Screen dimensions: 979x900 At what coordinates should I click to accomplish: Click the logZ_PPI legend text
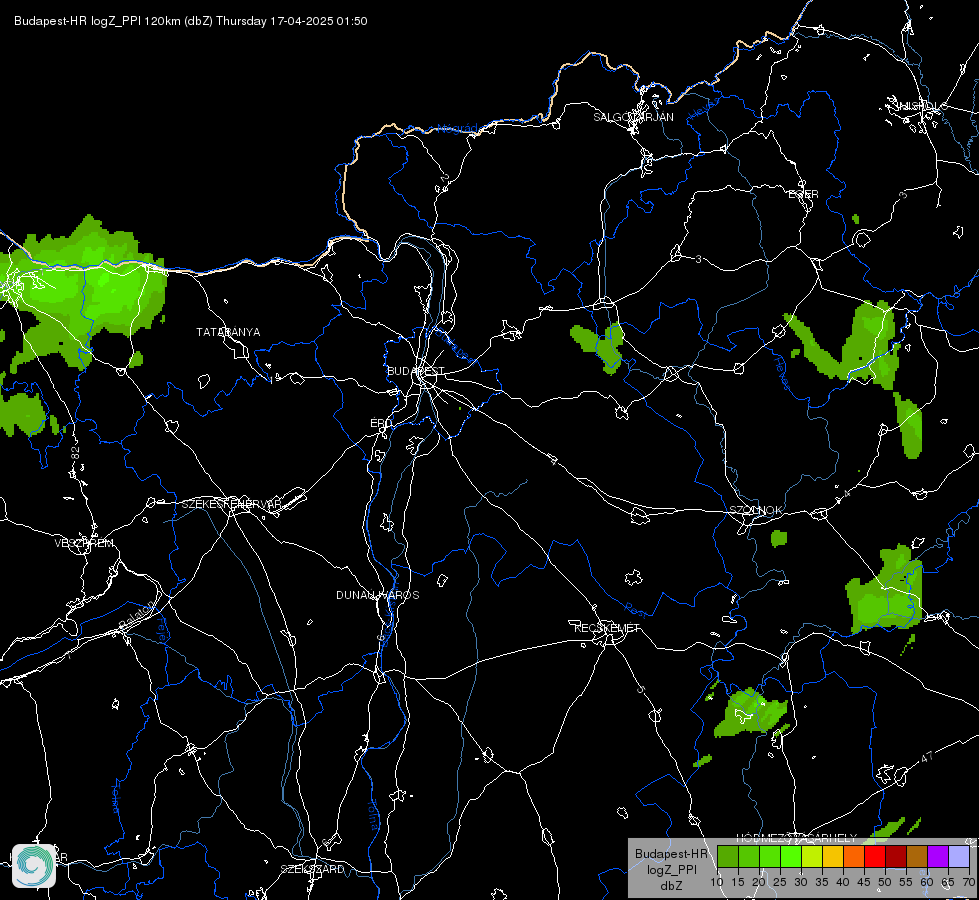(x=671, y=869)
